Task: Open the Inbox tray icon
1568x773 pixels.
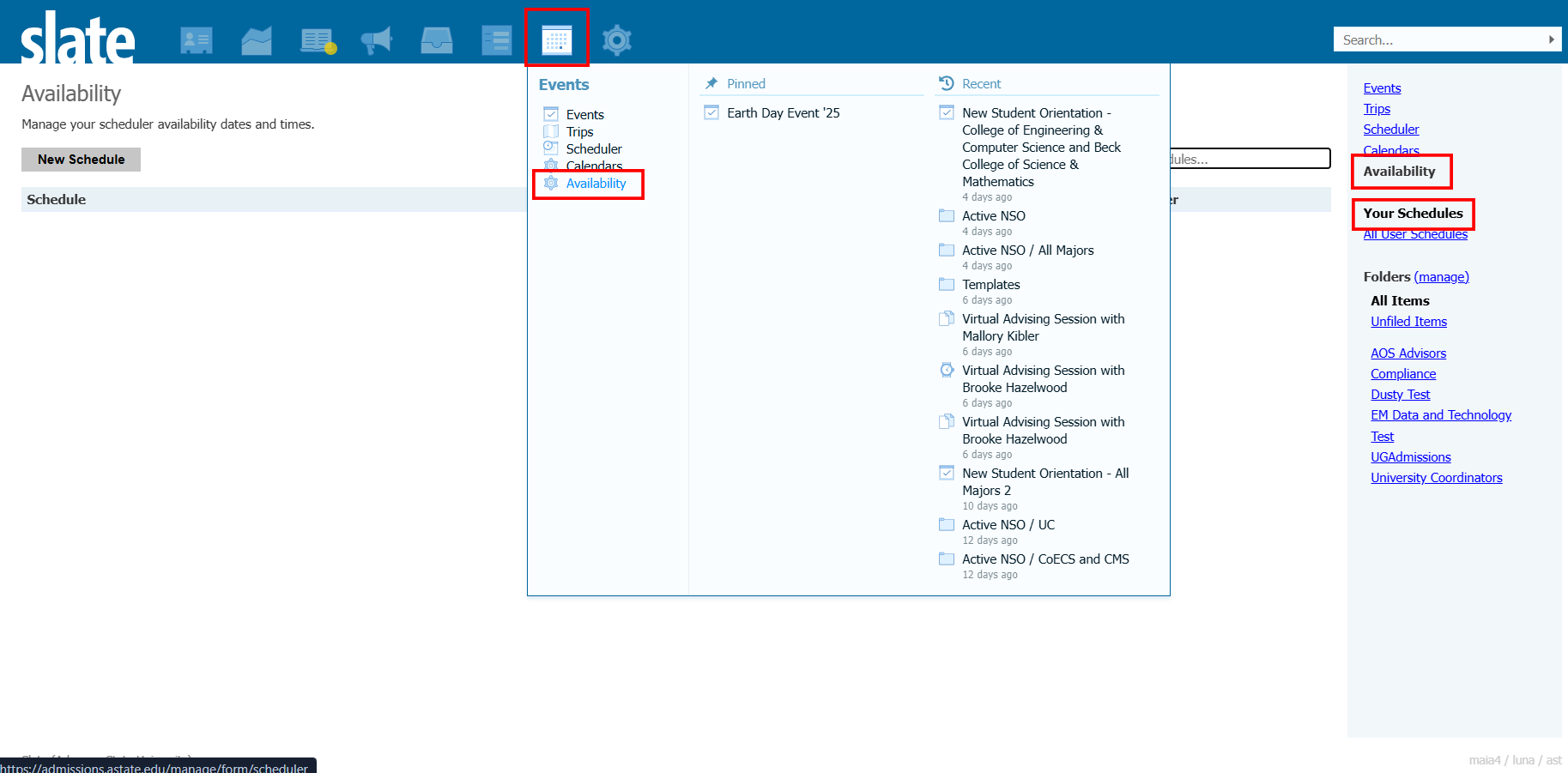Action: pos(437,40)
